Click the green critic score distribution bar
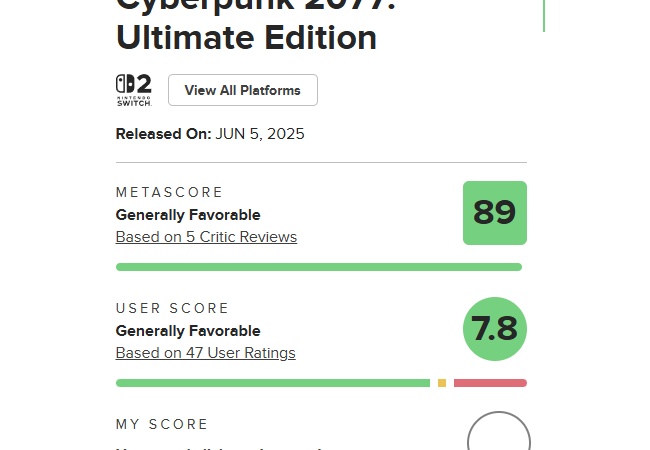The width and height of the screenshot is (650, 450). tap(318, 267)
